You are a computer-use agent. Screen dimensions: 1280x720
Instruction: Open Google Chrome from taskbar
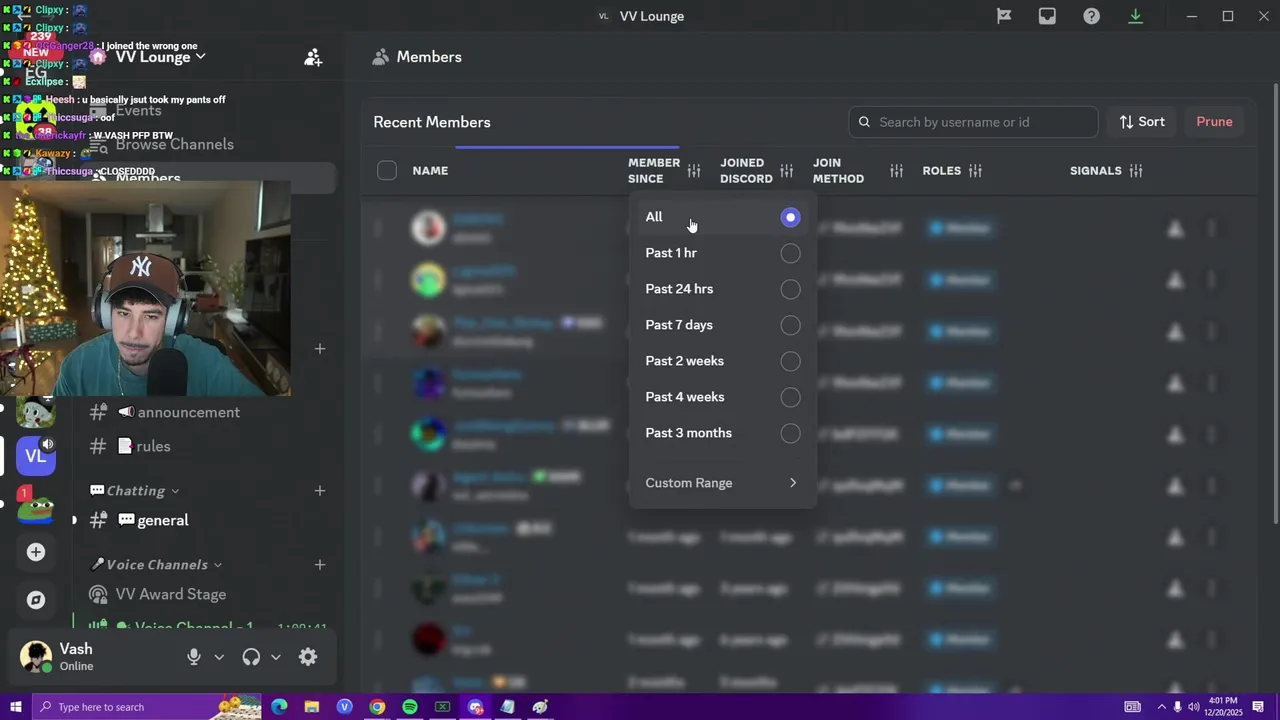(x=377, y=707)
